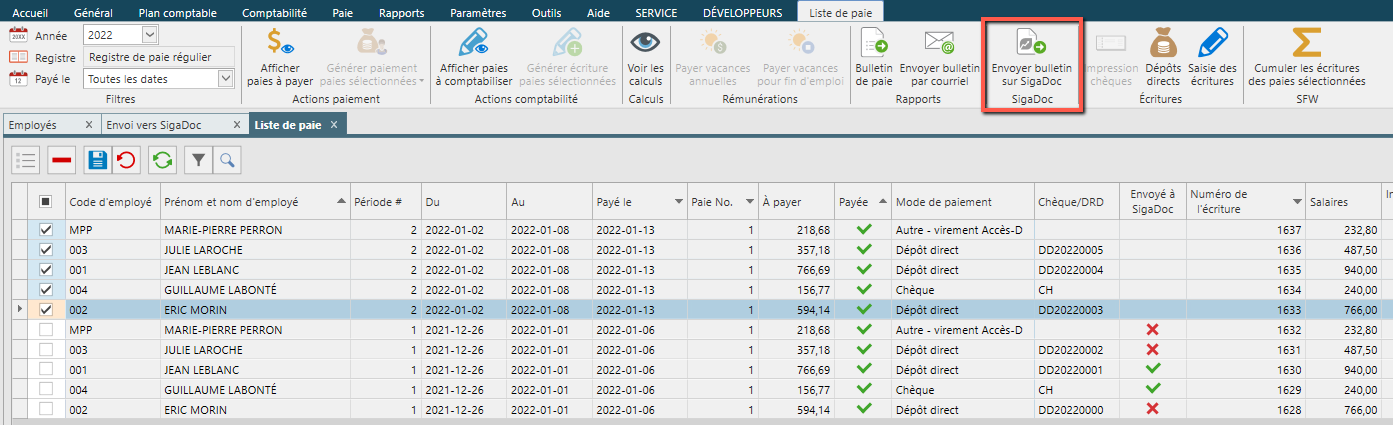The width and height of the screenshot is (1393, 425).
Task: Open the Outils menu
Action: coord(547,13)
